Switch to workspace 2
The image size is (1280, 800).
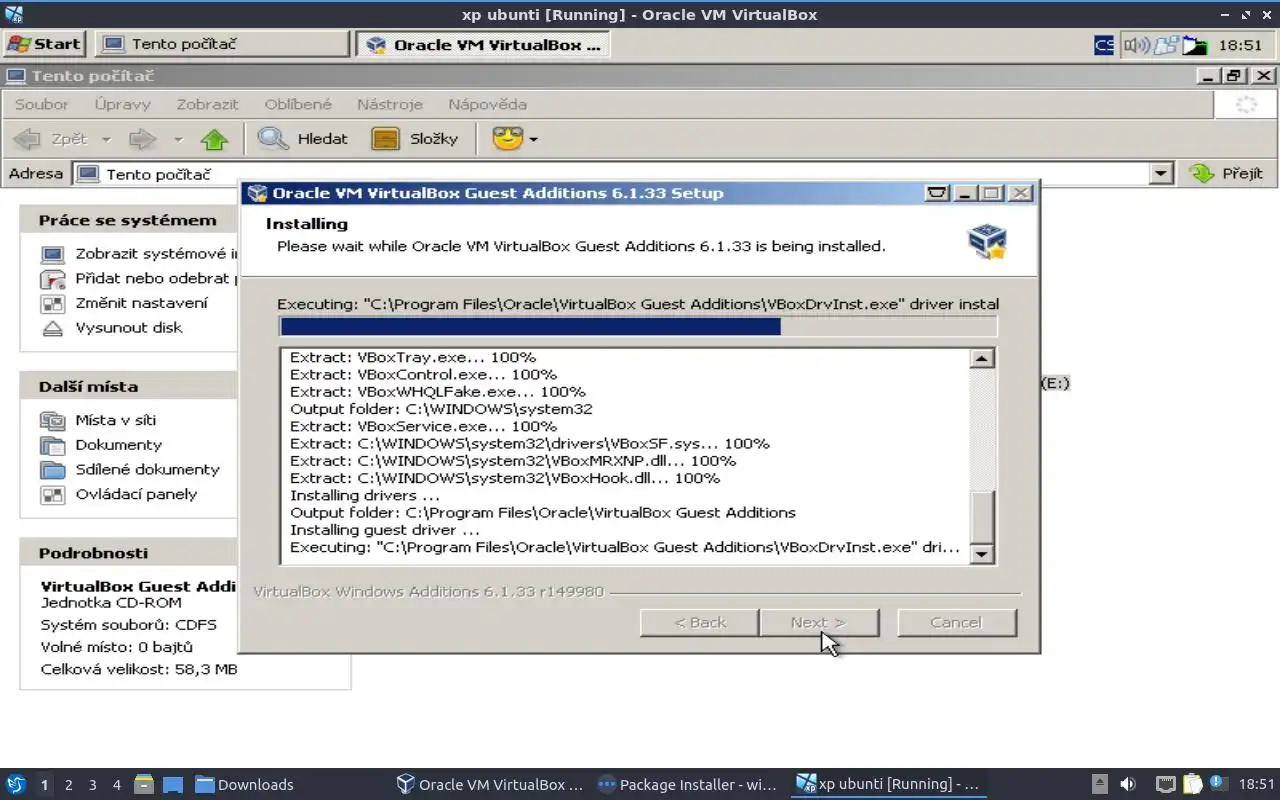pos(68,785)
